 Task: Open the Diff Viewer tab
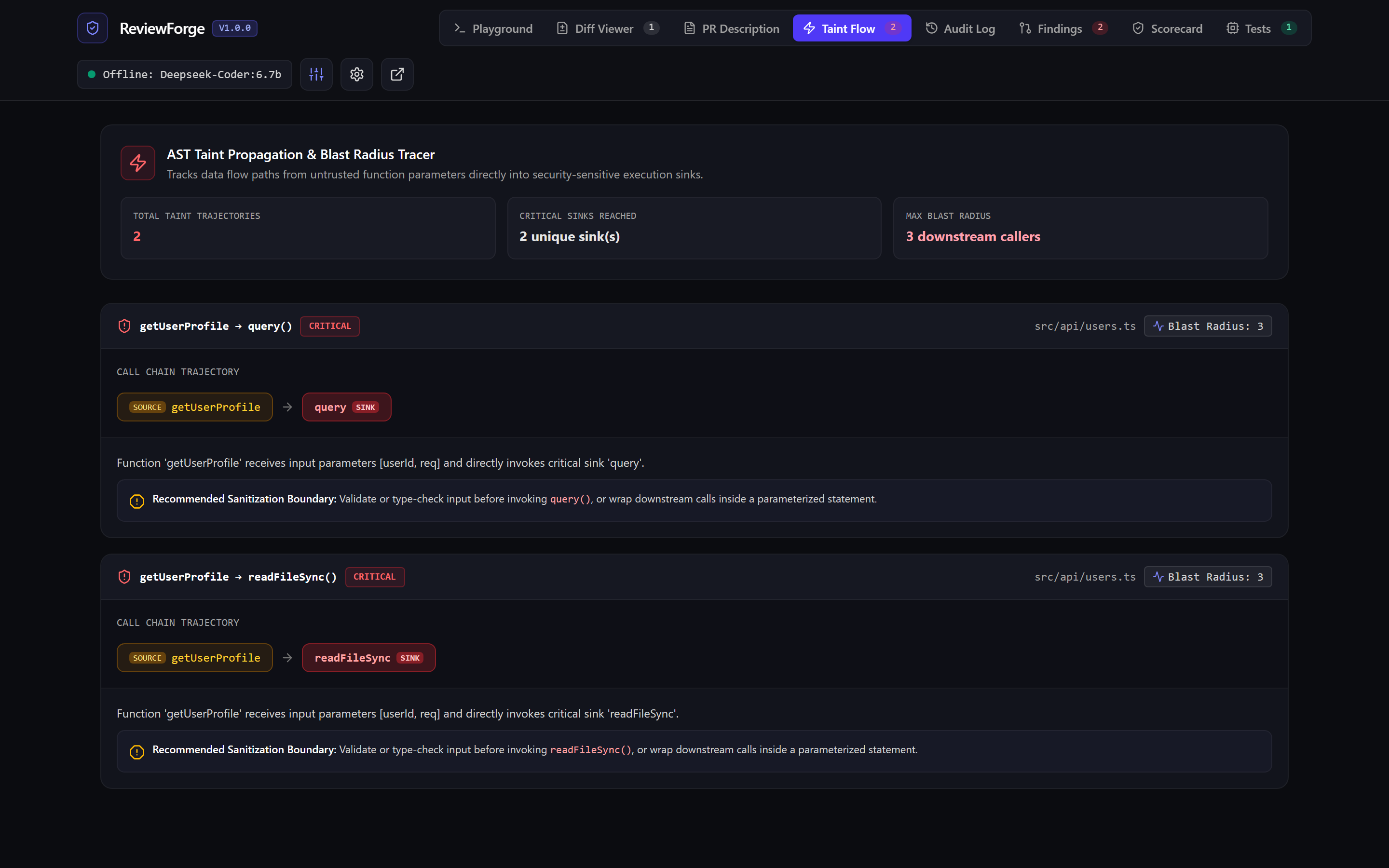coord(608,28)
